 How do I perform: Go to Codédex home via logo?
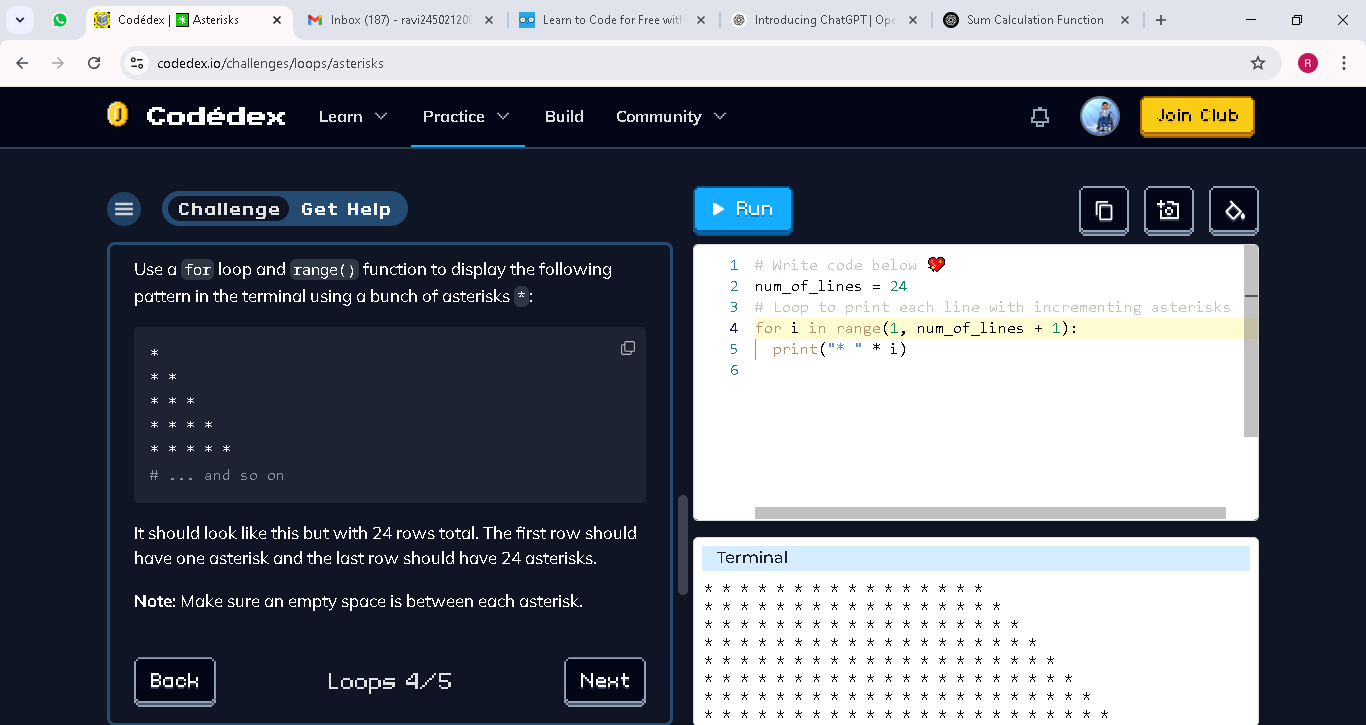[196, 116]
